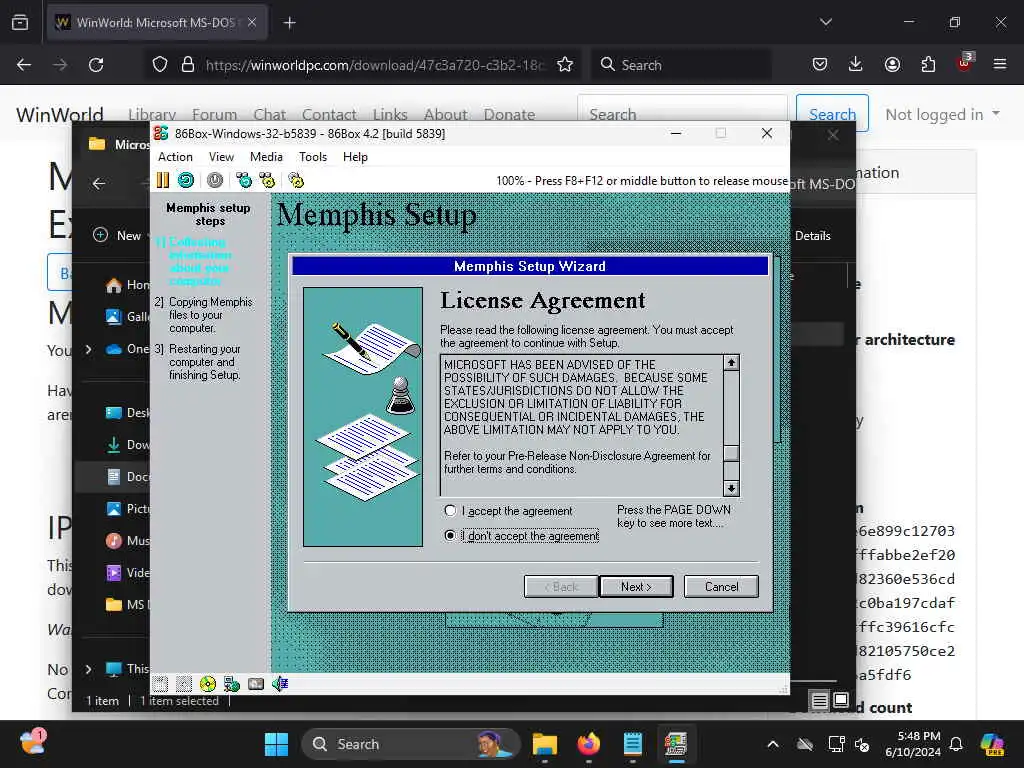Switch File Explorer to large thumbnails view
The image size is (1024, 768).
tap(841, 701)
